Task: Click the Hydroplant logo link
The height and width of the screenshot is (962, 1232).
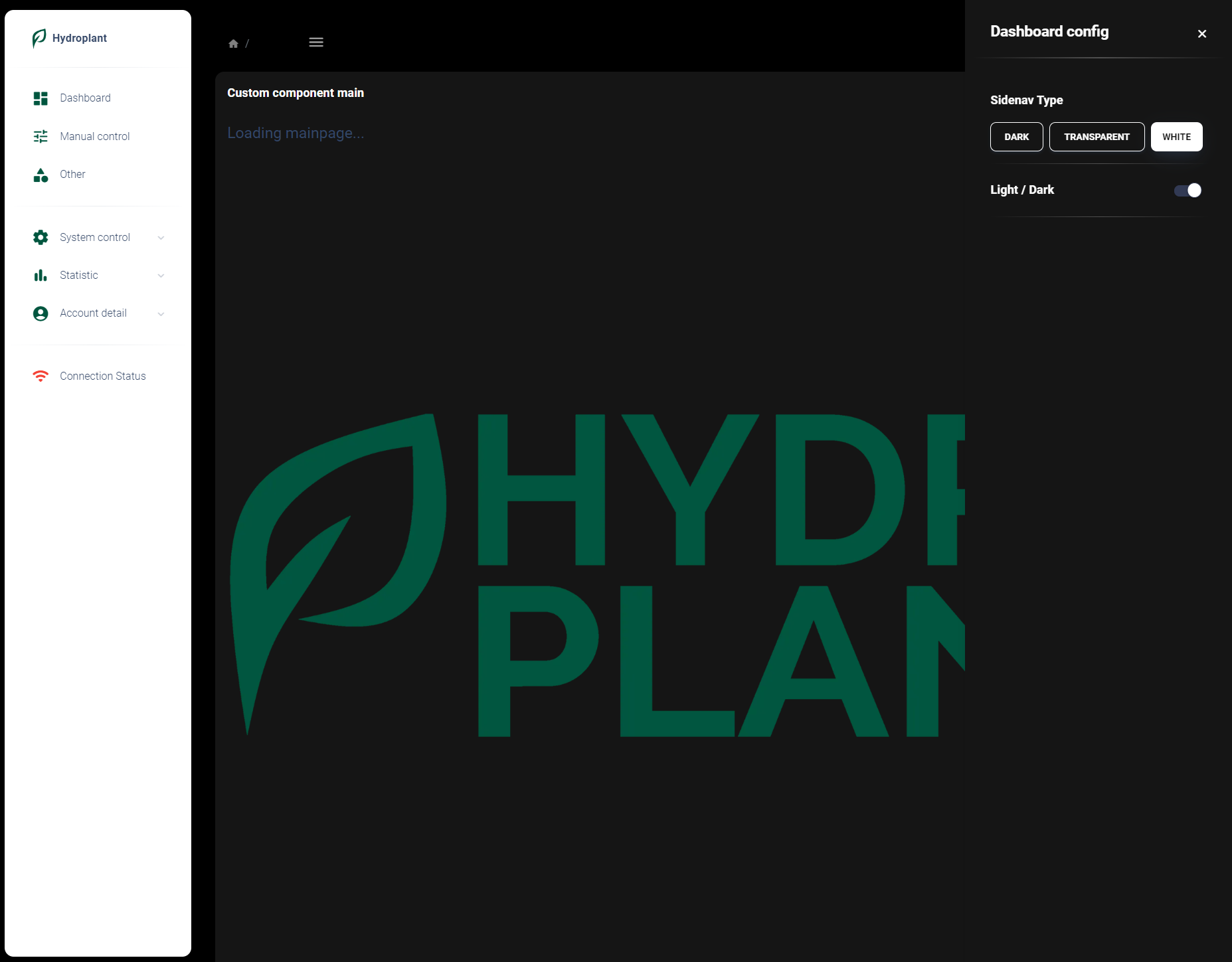Action: tap(69, 38)
